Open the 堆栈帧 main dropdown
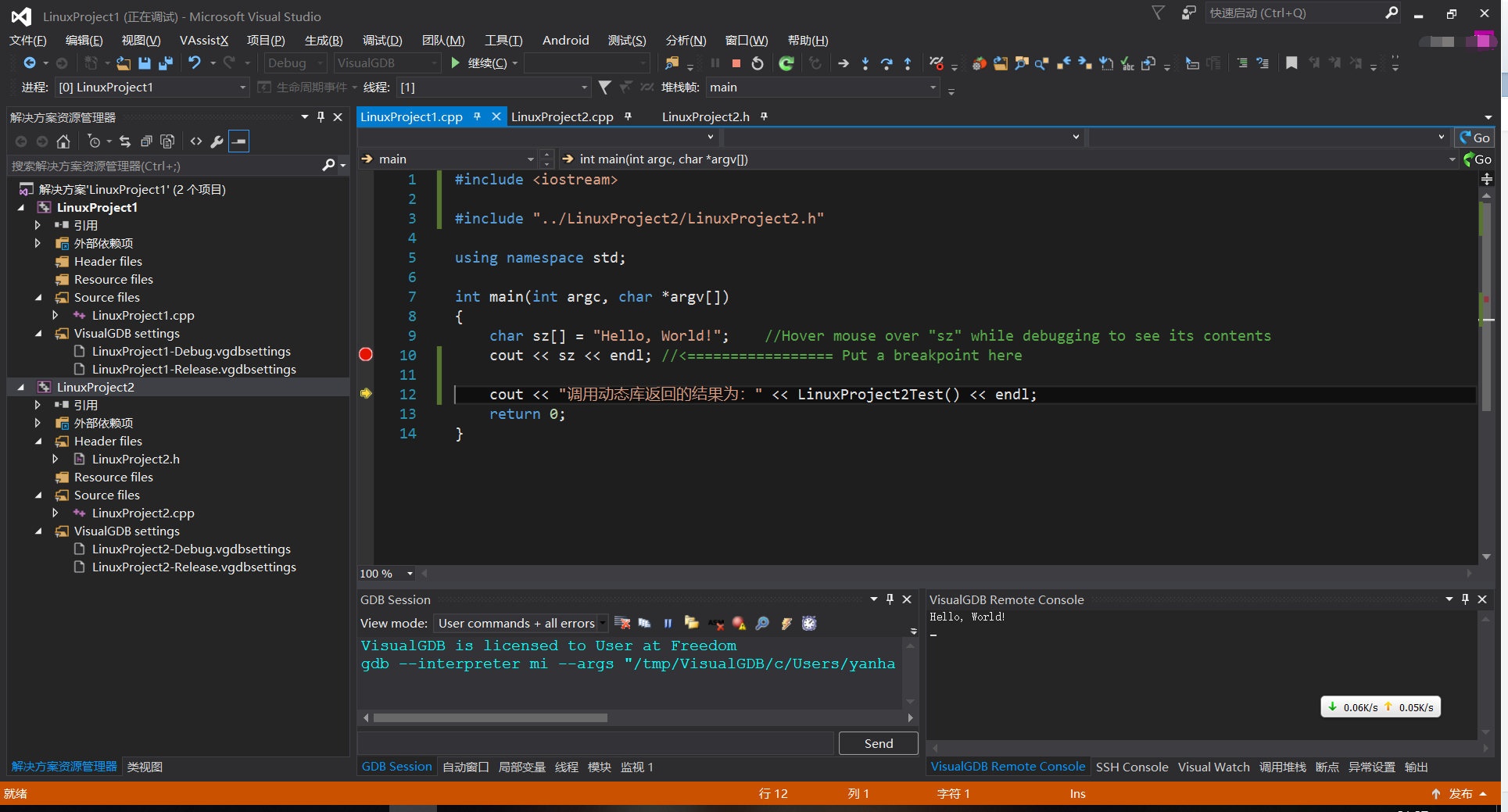Viewport: 1508px width, 812px height. pos(933,88)
